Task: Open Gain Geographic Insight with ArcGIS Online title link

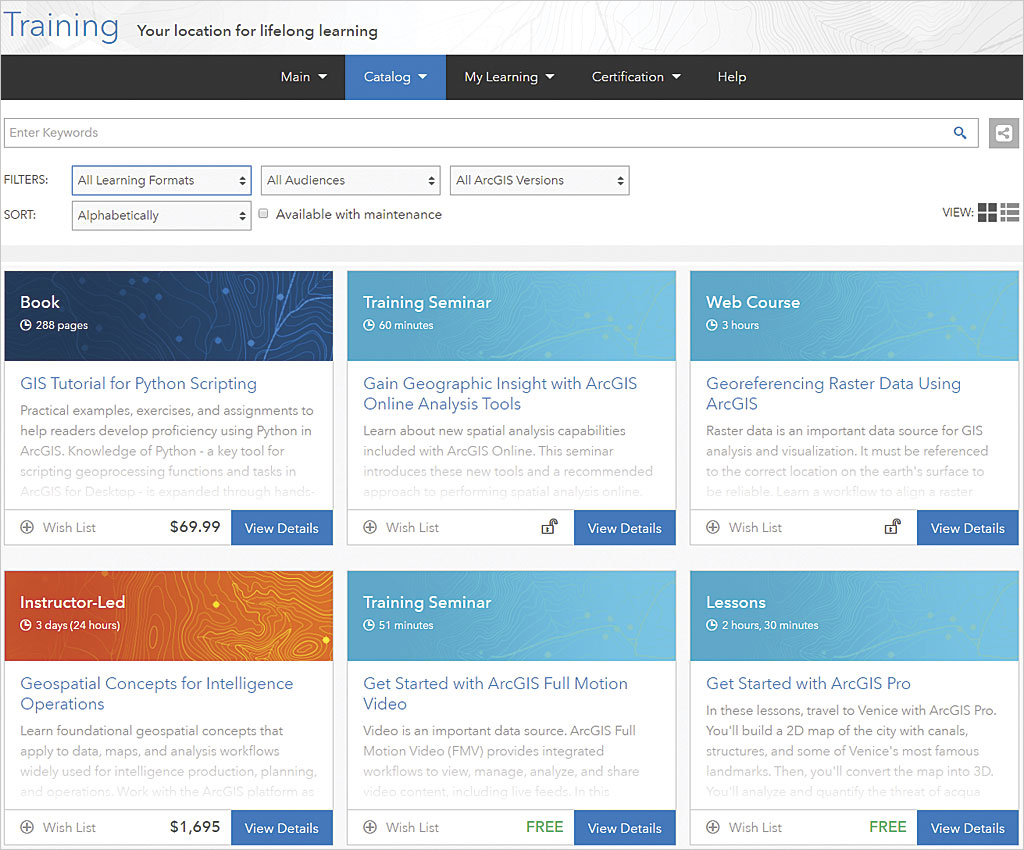Action: click(500, 394)
